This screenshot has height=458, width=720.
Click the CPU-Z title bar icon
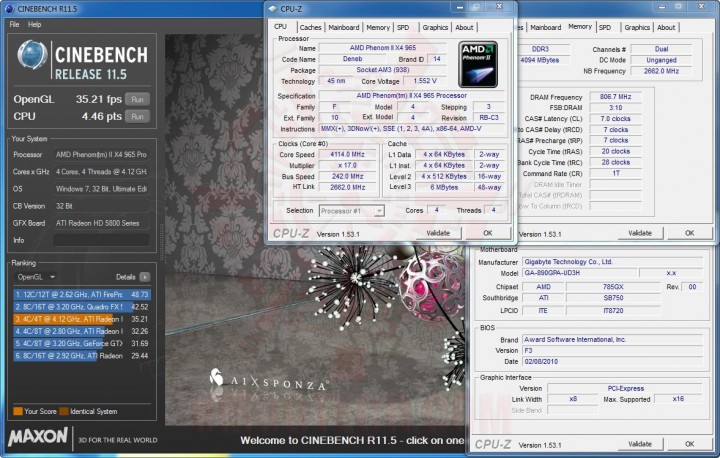tap(273, 9)
